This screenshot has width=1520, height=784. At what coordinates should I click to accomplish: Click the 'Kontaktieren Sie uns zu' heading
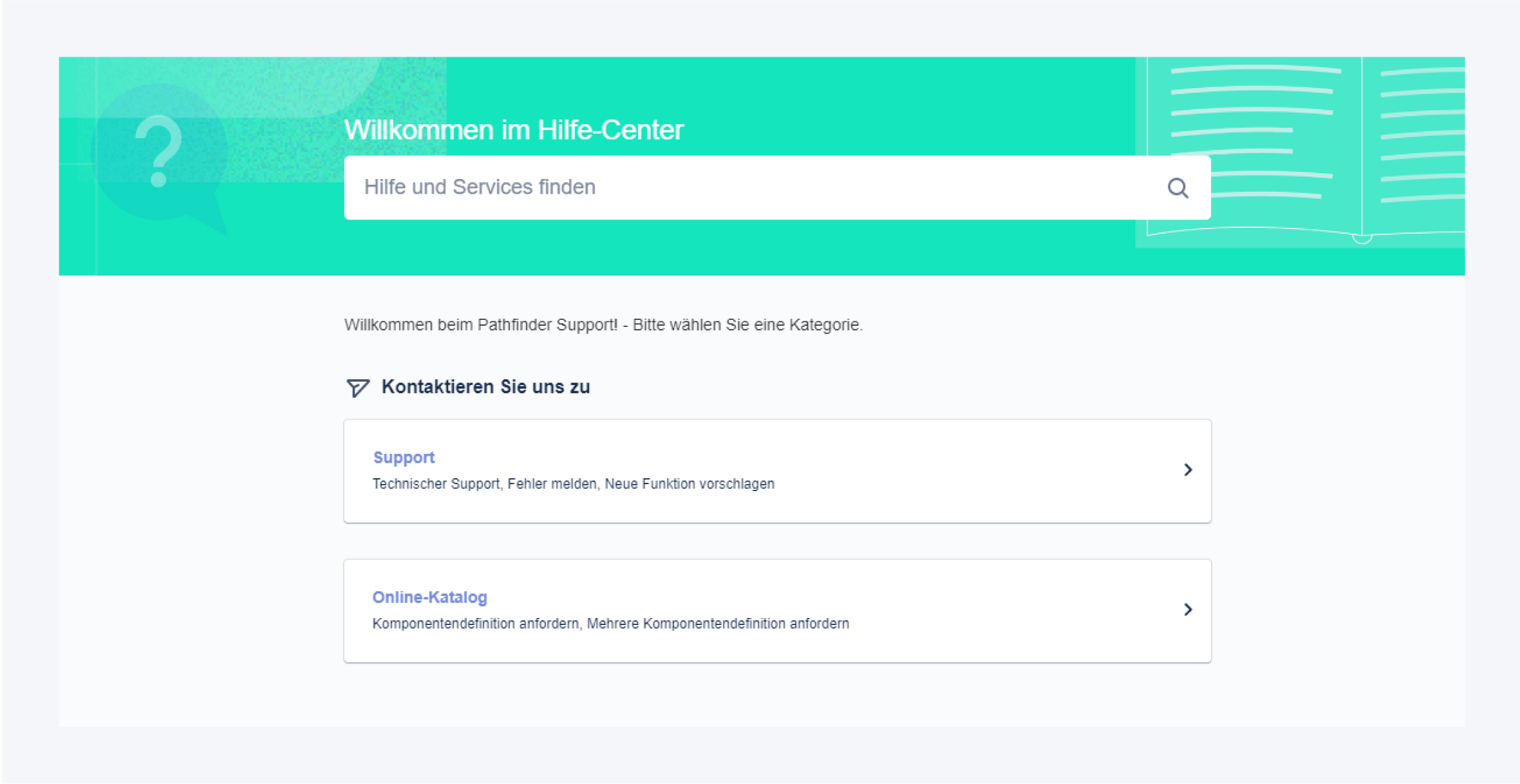point(485,387)
